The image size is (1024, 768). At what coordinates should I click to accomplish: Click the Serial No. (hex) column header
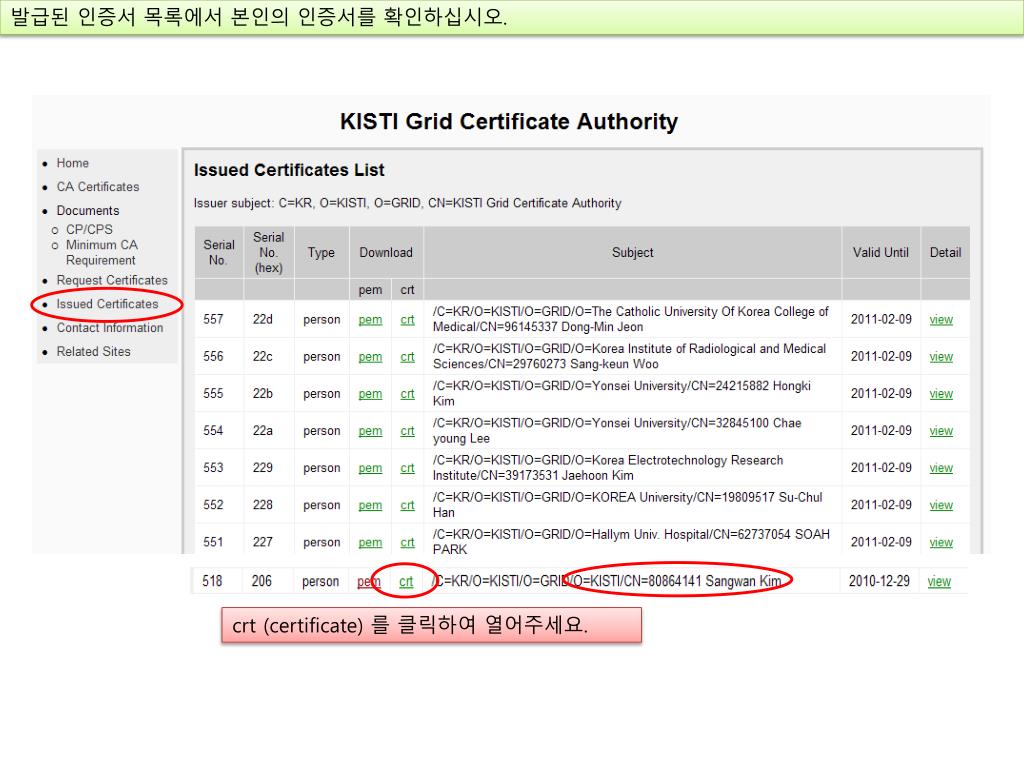pyautogui.click(x=268, y=252)
